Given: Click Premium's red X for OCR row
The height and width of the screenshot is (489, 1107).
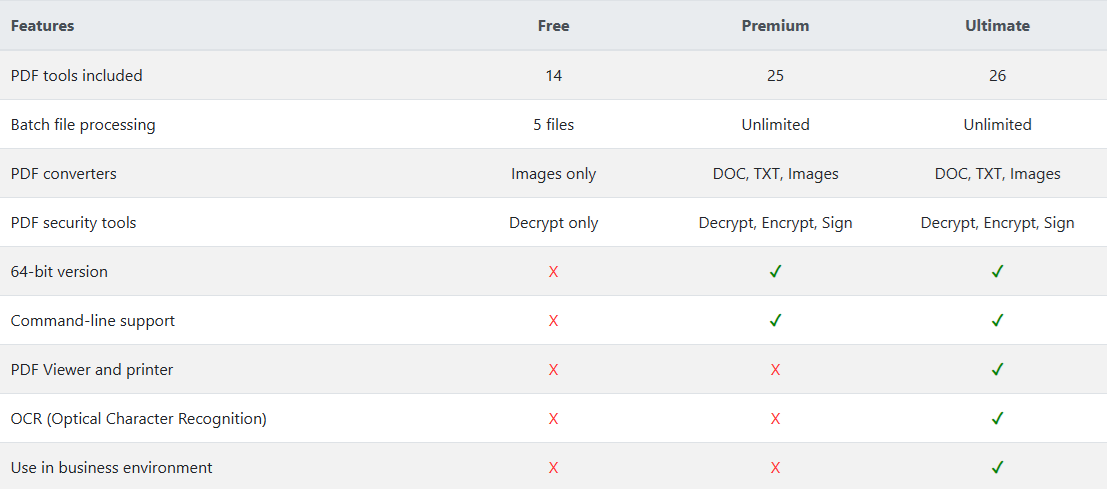Looking at the screenshot, I should point(775,419).
